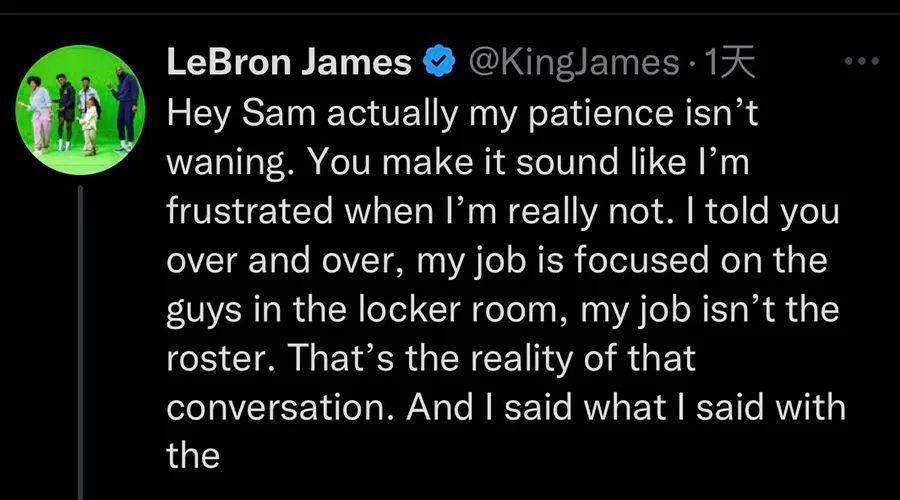Open the three-dot more options menu
This screenshot has height=500, width=900.
pos(861,62)
